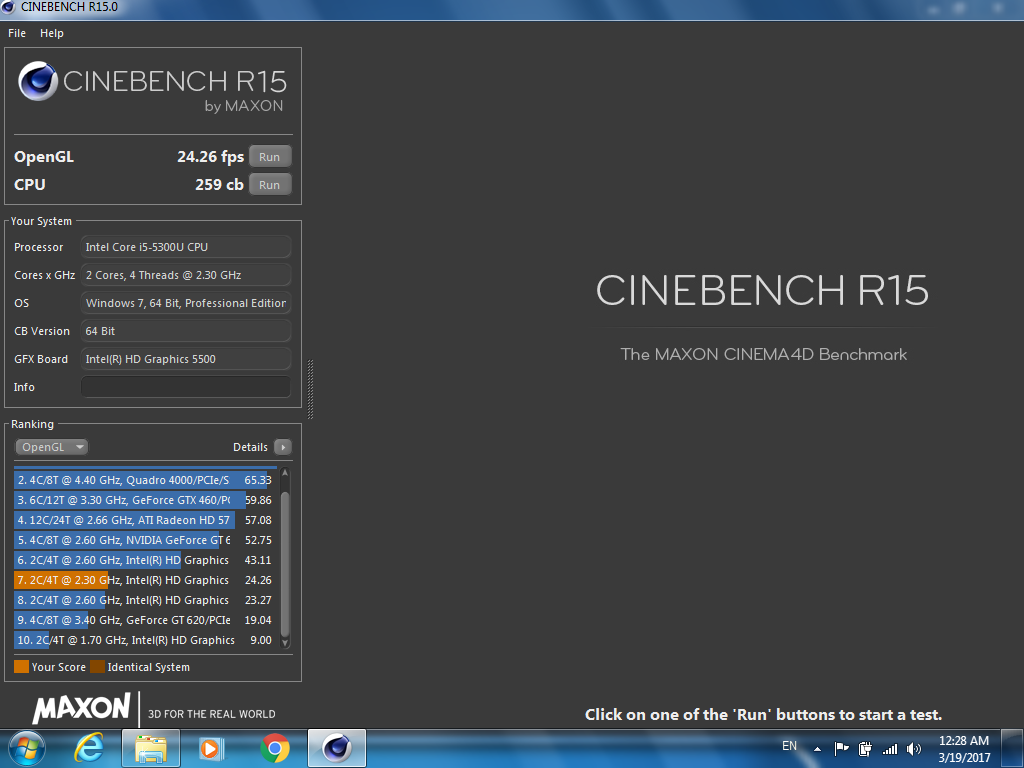Open the Windows Start menu

coord(27,748)
